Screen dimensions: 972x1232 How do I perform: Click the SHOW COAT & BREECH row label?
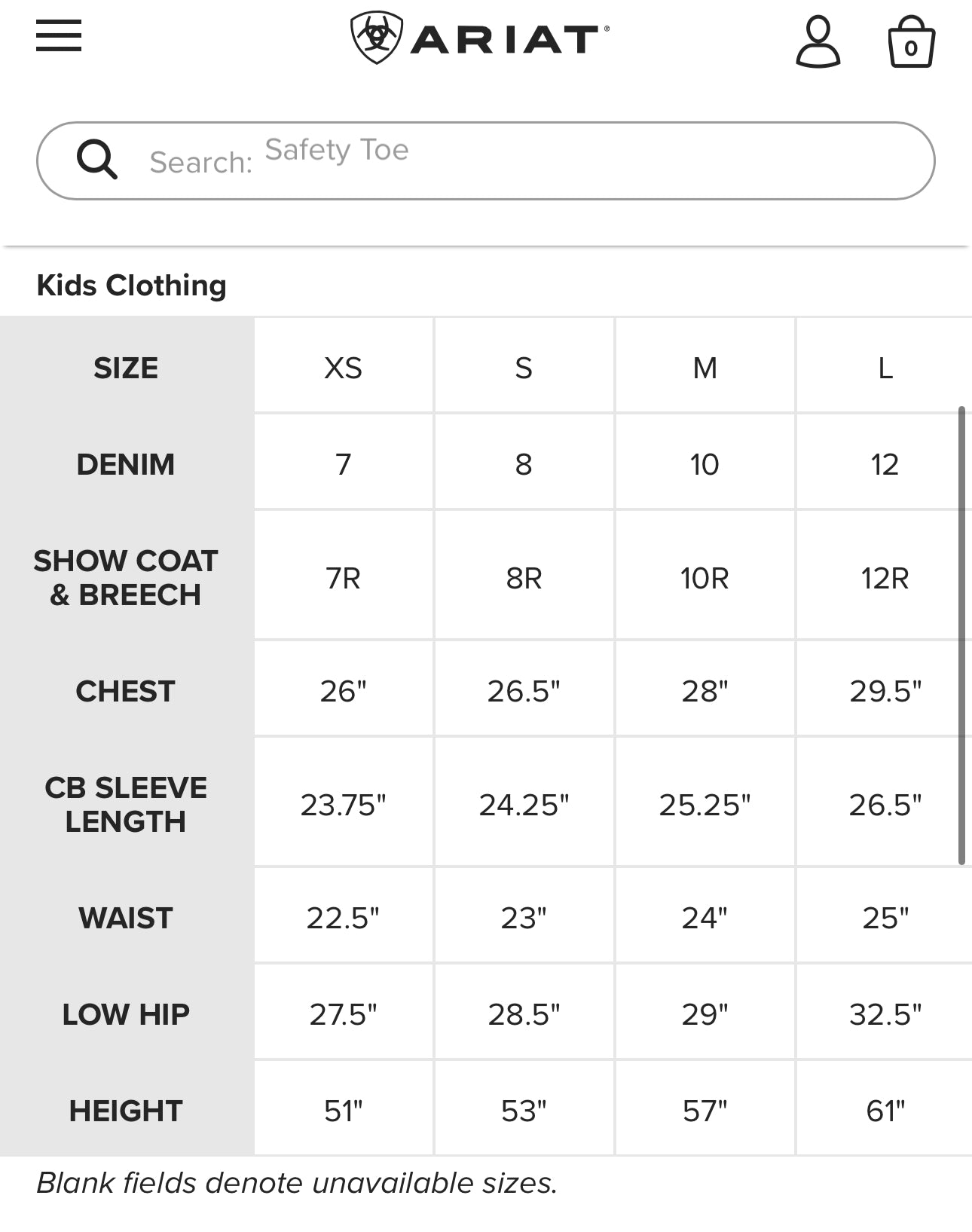(126, 578)
